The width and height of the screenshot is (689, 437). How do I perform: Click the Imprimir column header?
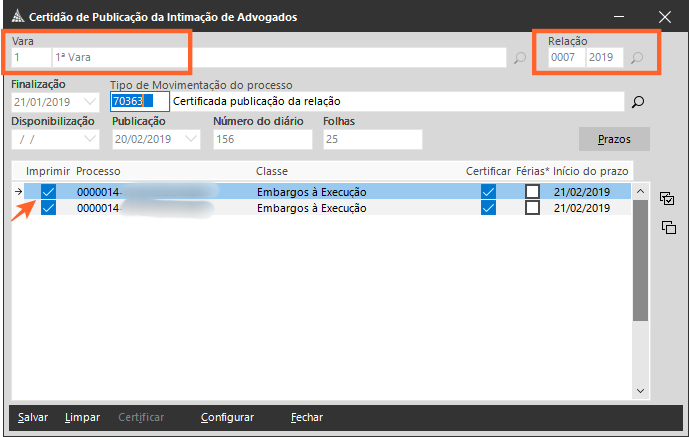click(x=48, y=171)
